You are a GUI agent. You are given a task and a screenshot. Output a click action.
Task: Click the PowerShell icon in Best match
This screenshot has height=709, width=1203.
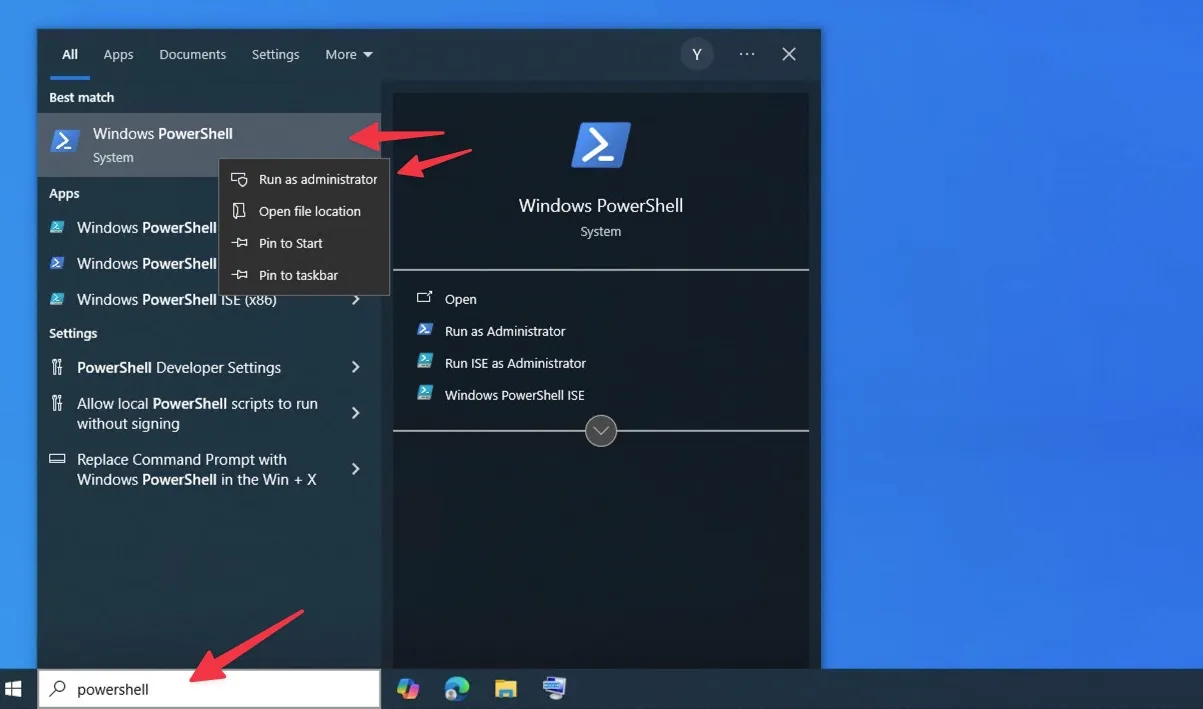click(x=65, y=141)
